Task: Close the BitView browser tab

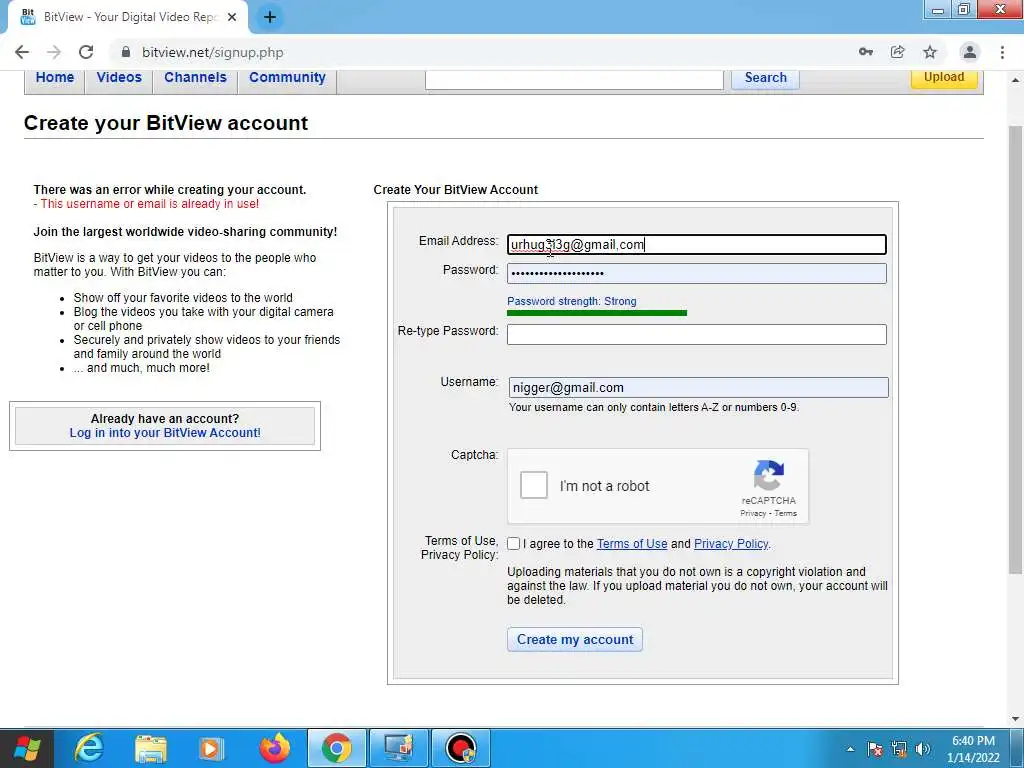Action: [x=232, y=17]
